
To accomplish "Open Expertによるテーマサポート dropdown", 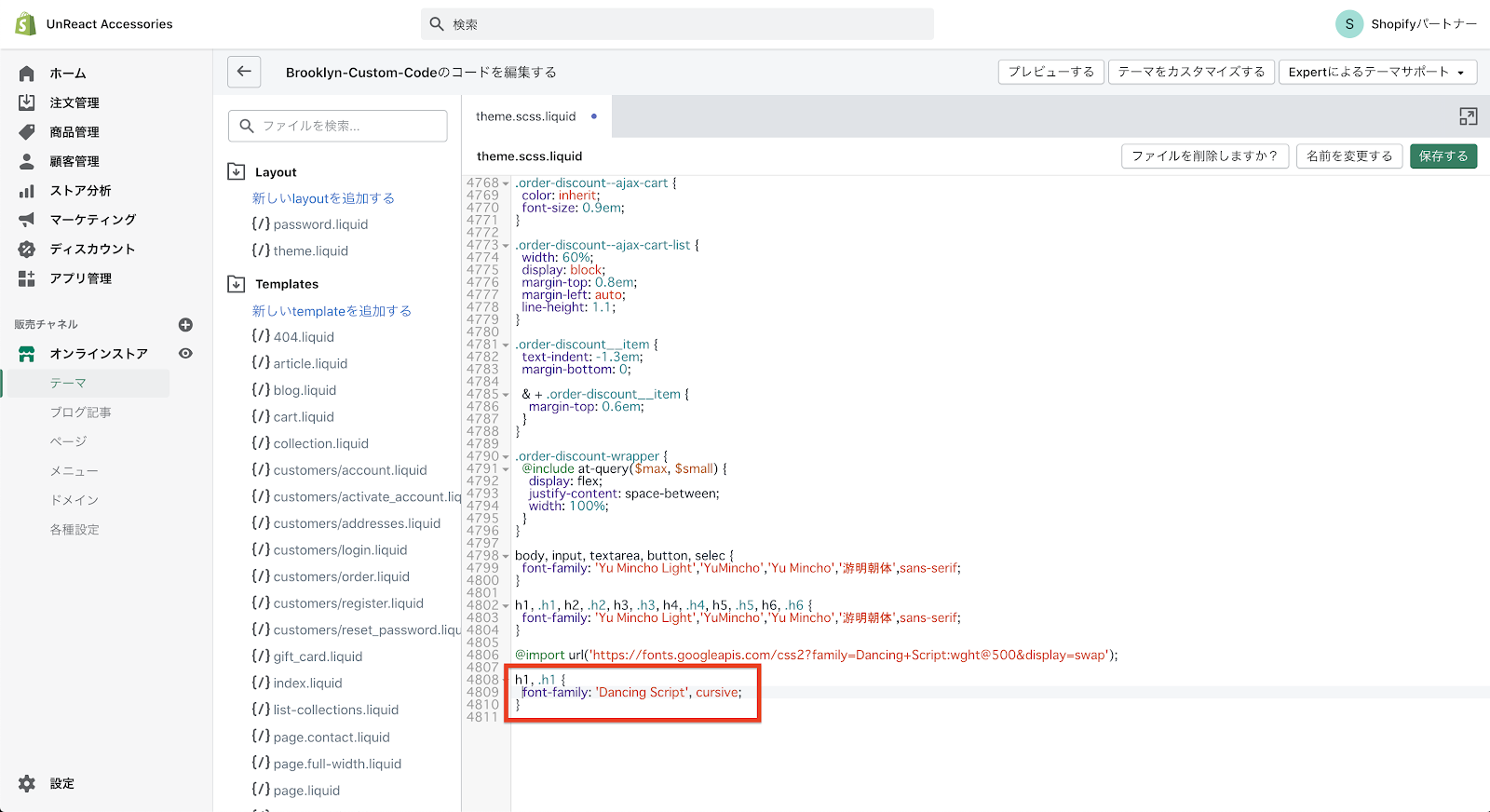I will pyautogui.click(x=1375, y=72).
